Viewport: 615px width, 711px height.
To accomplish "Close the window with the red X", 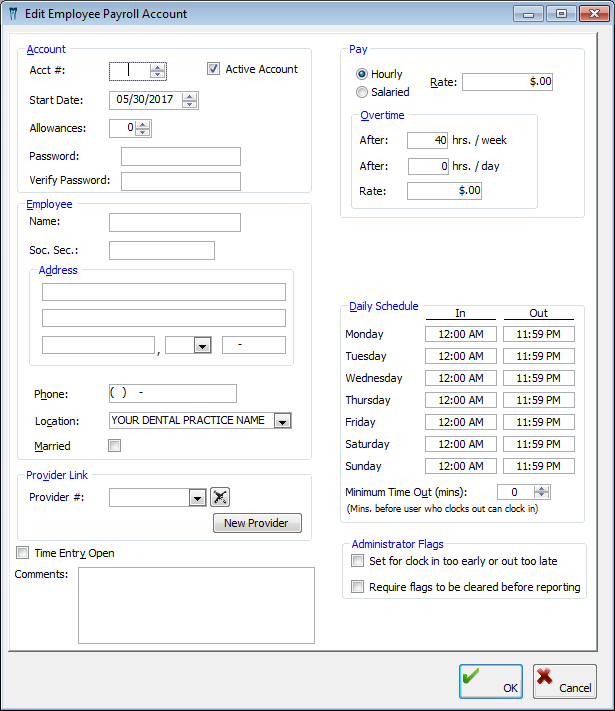I will pyautogui.click(x=595, y=14).
